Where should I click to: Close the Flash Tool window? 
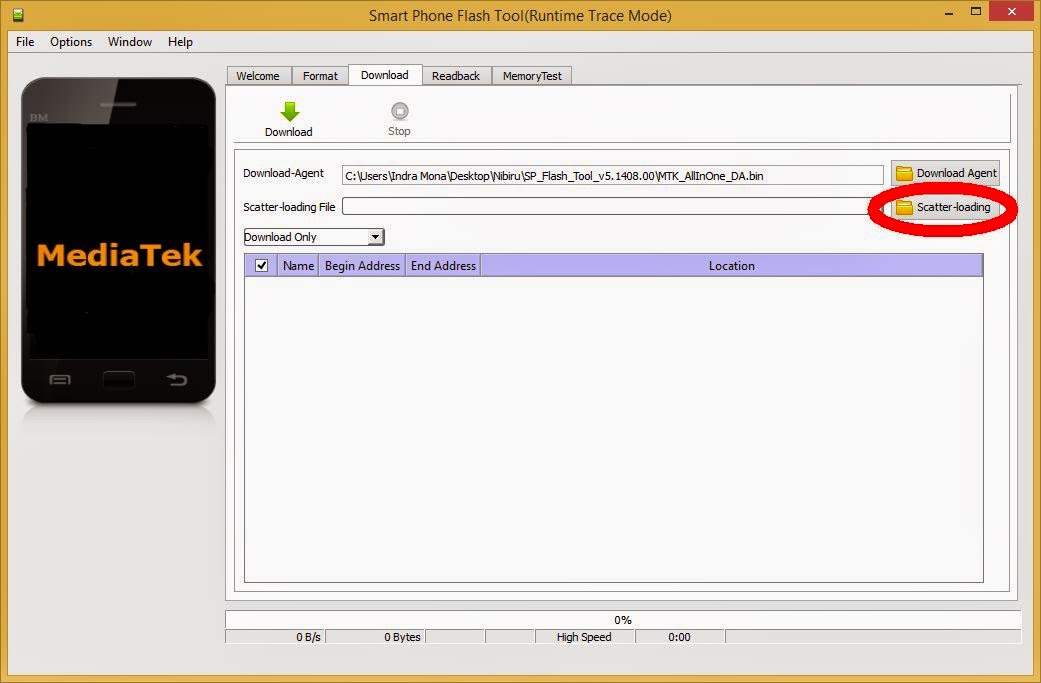coord(1012,11)
